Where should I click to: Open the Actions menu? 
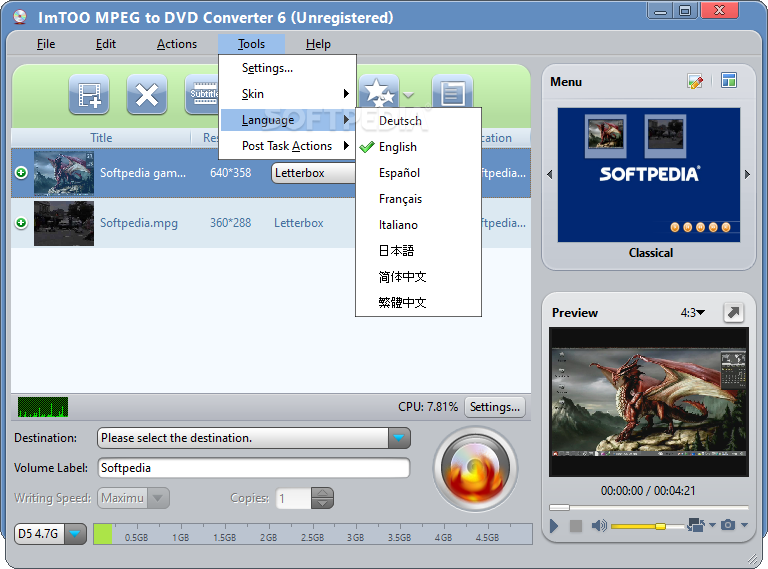177,44
